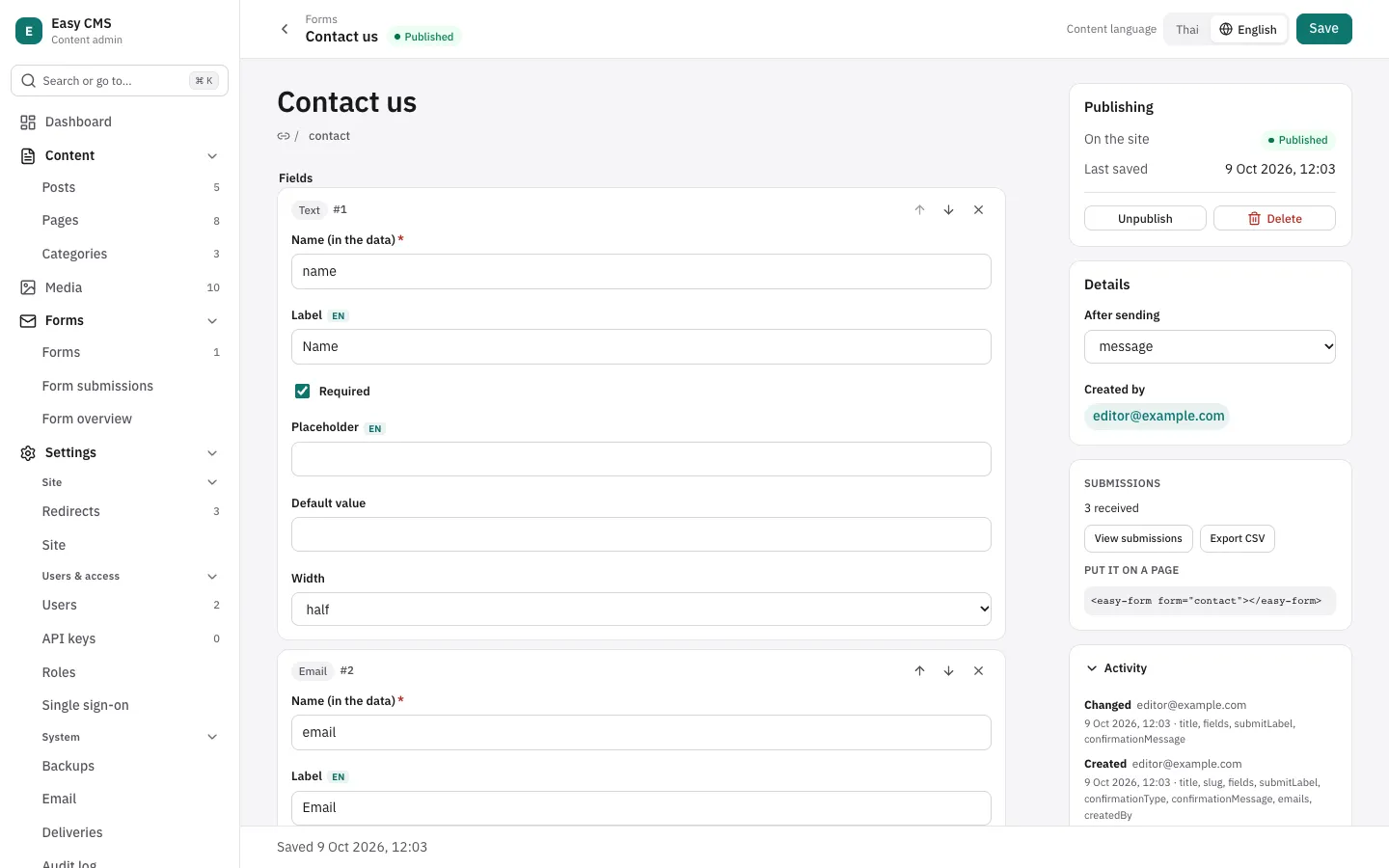1389x868 pixels.
Task: Collapse the Settings section chevron
Action: click(212, 453)
